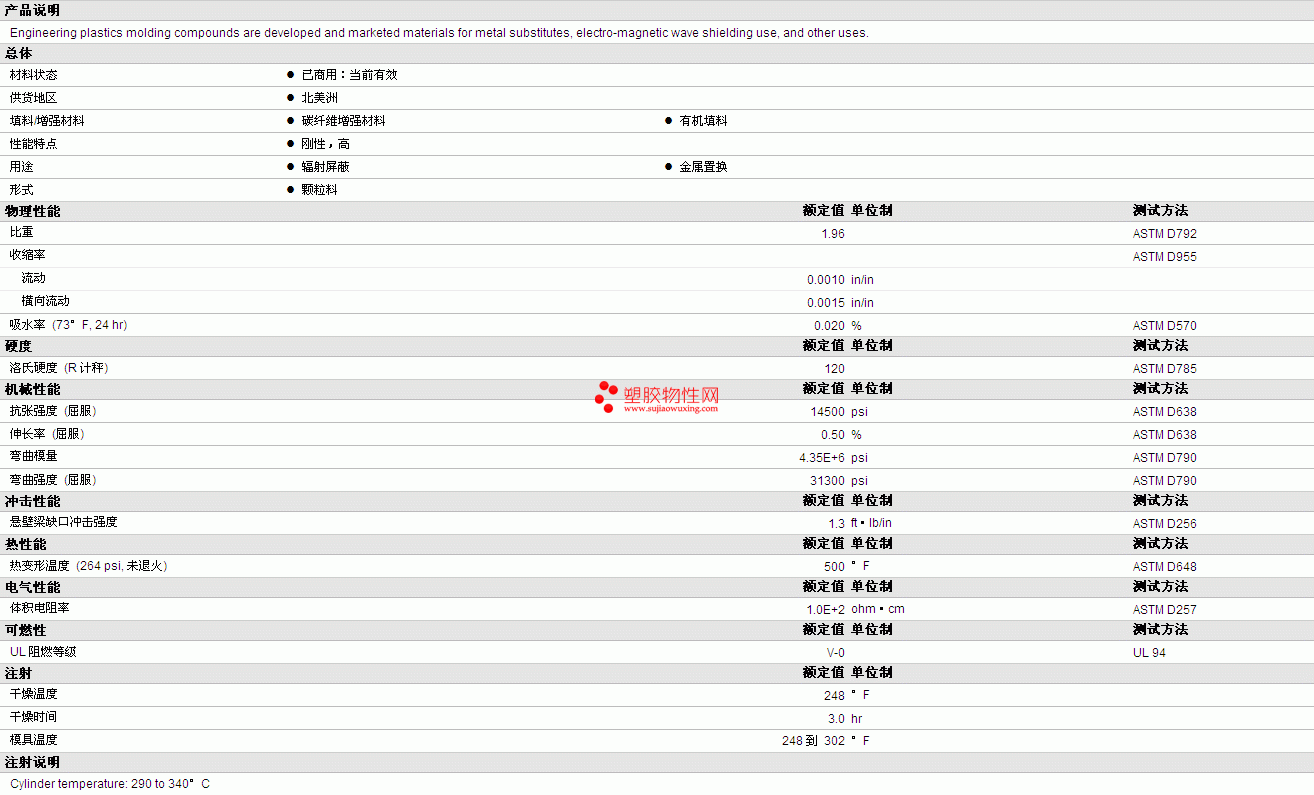Viewport: 1314px width, 795px height.
Task: Click 'ASTM D790' in the 弯曲强度 row
Action: (x=1164, y=481)
